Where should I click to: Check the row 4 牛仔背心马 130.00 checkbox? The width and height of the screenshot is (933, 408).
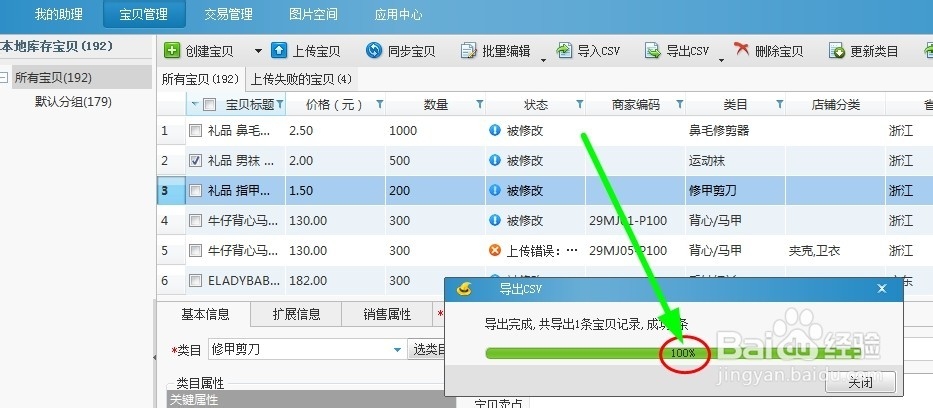click(195, 221)
